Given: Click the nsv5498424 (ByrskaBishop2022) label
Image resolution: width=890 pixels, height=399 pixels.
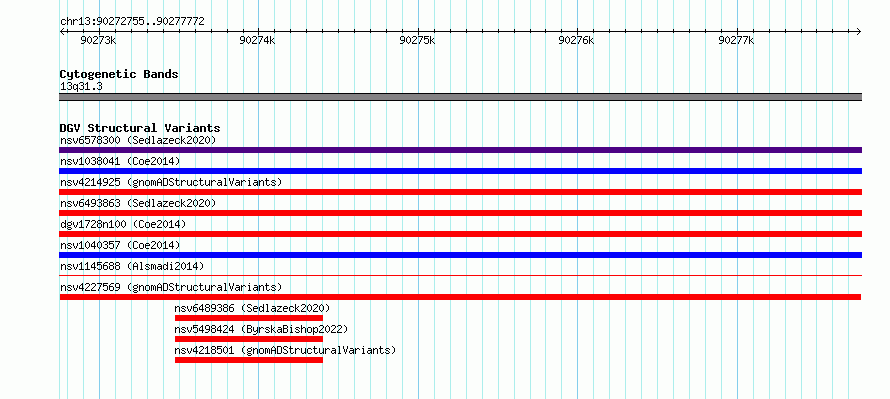Looking at the screenshot, I should (261, 329).
